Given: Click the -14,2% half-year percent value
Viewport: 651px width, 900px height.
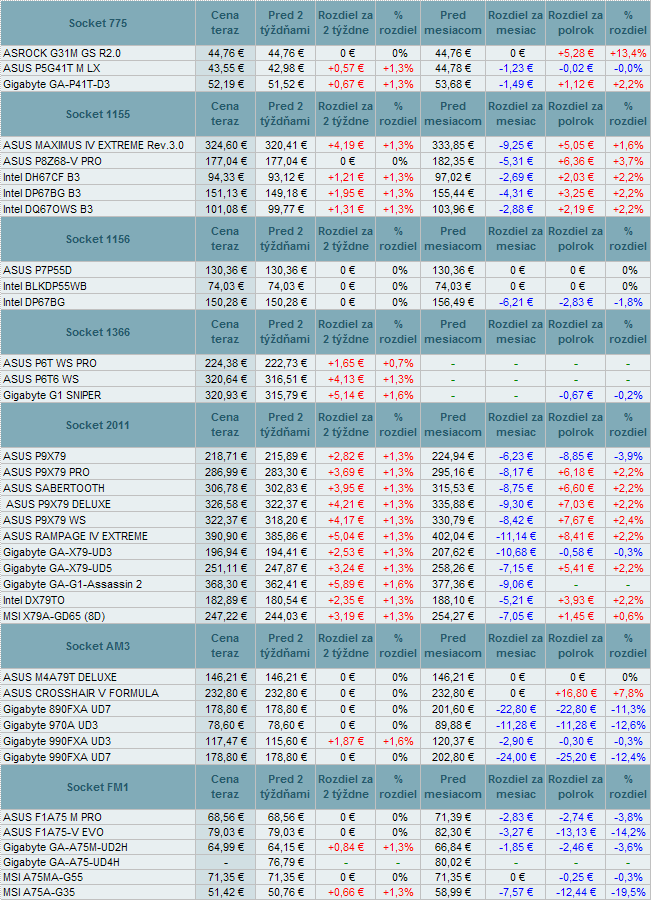Looking at the screenshot, I should pyautogui.click(x=628, y=832).
